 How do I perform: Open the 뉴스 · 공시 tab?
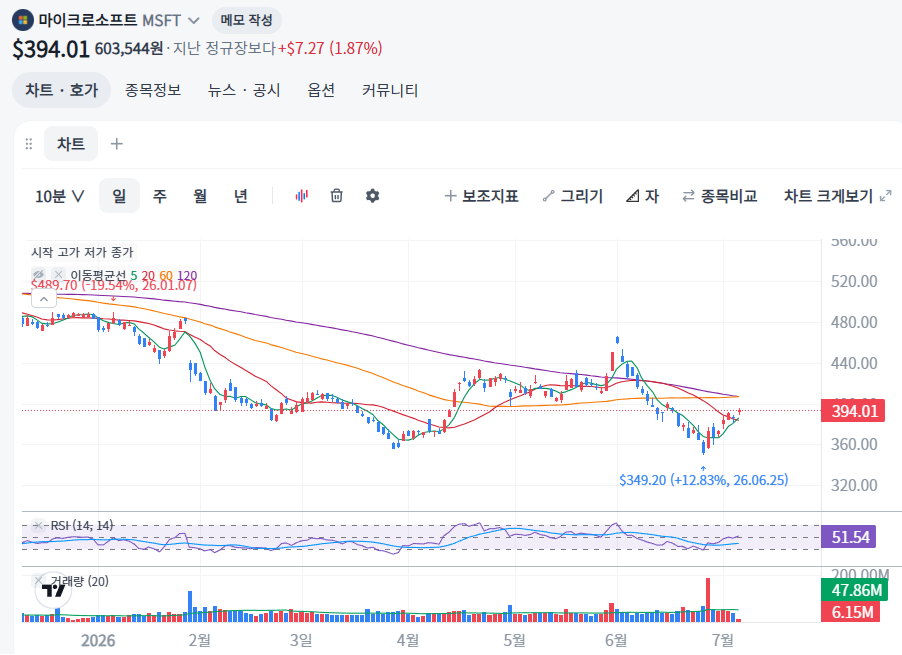pyautogui.click(x=244, y=90)
